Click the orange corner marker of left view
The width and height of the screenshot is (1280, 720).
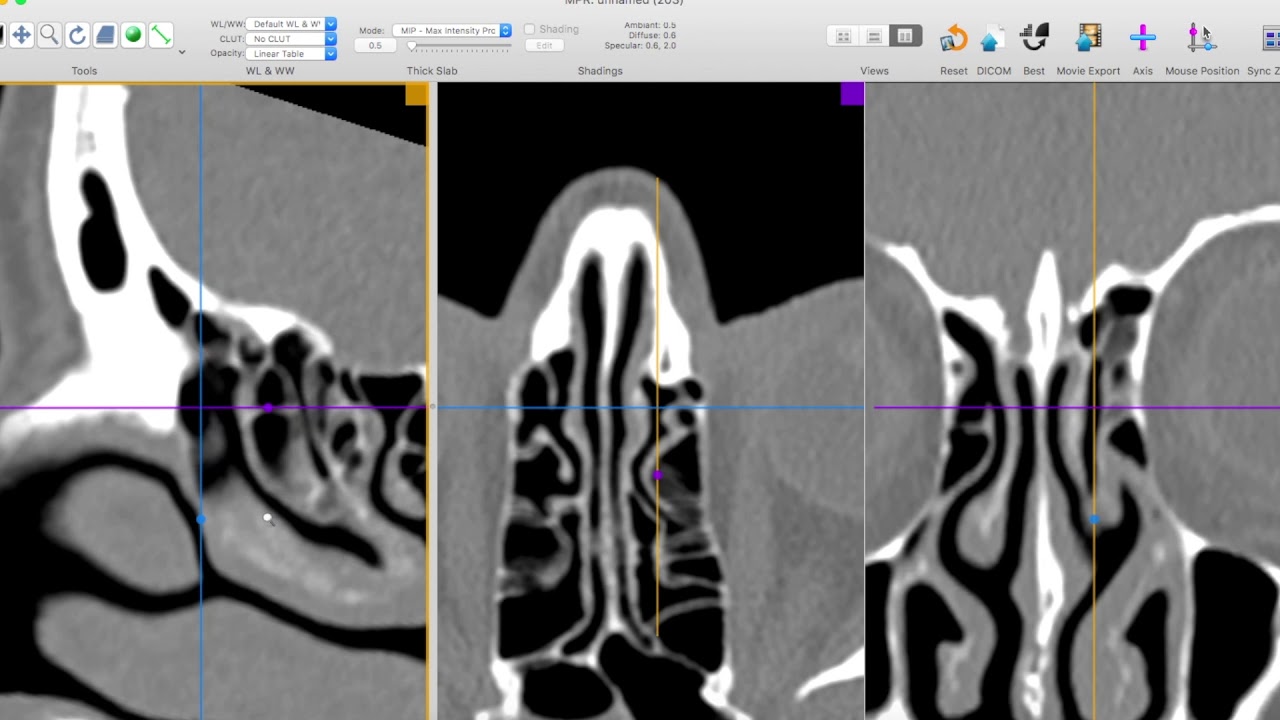coord(416,95)
